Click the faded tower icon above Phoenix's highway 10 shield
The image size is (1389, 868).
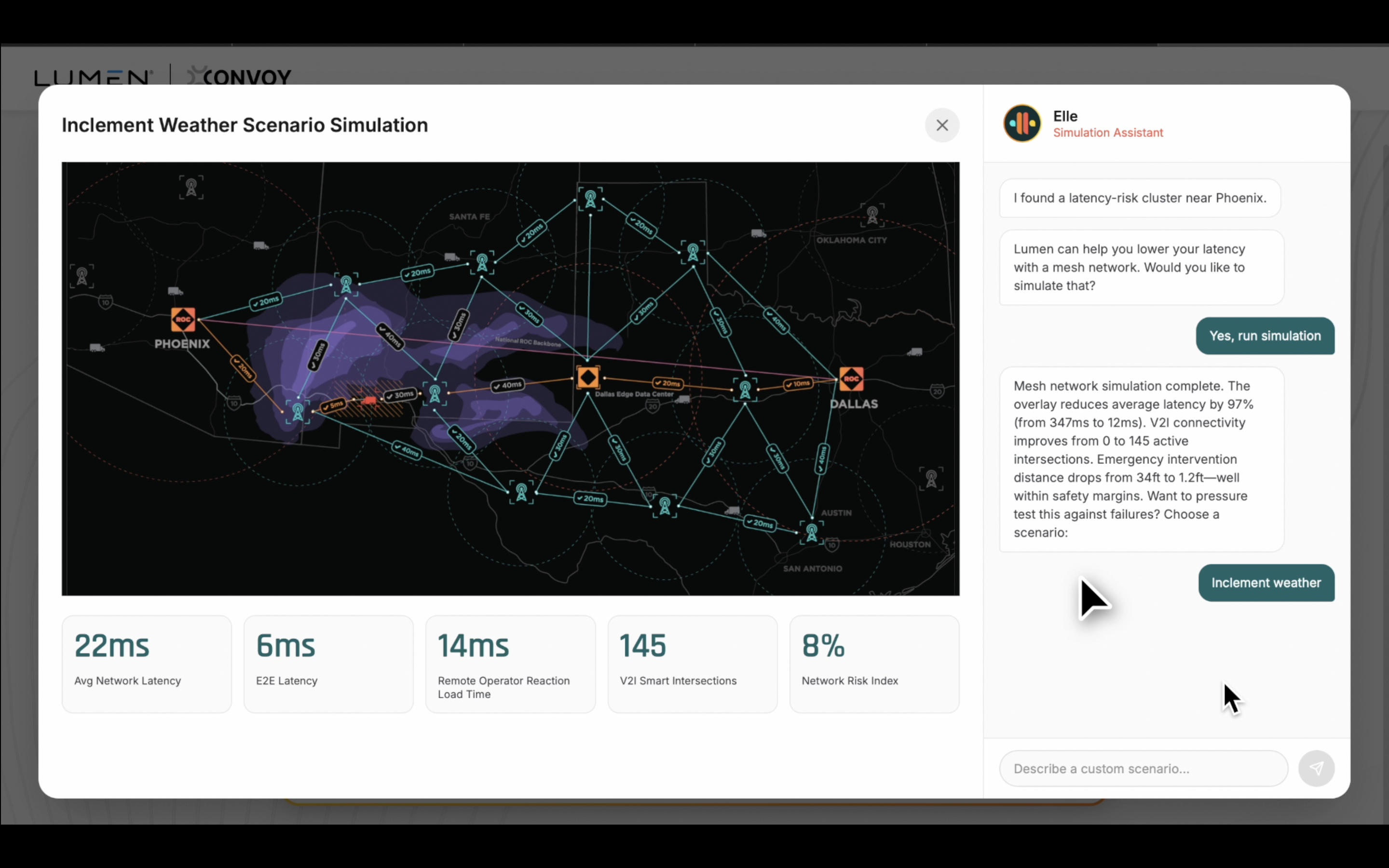coord(82,276)
